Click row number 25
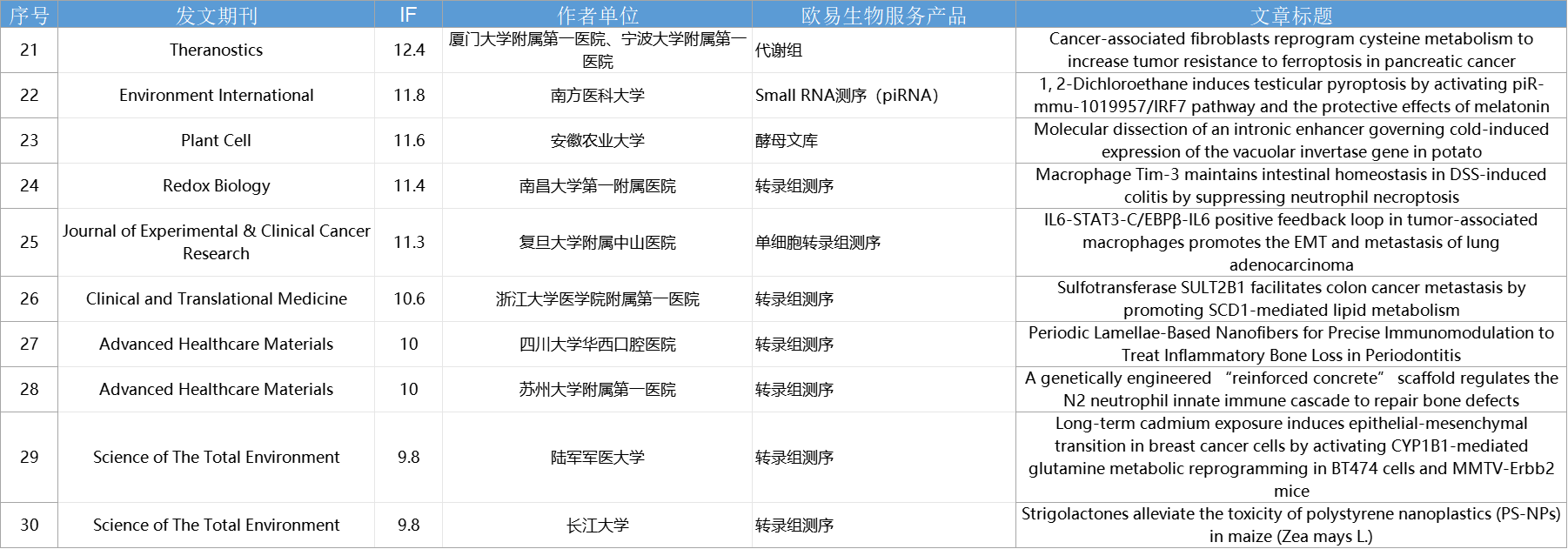1568x549 pixels. [29, 242]
